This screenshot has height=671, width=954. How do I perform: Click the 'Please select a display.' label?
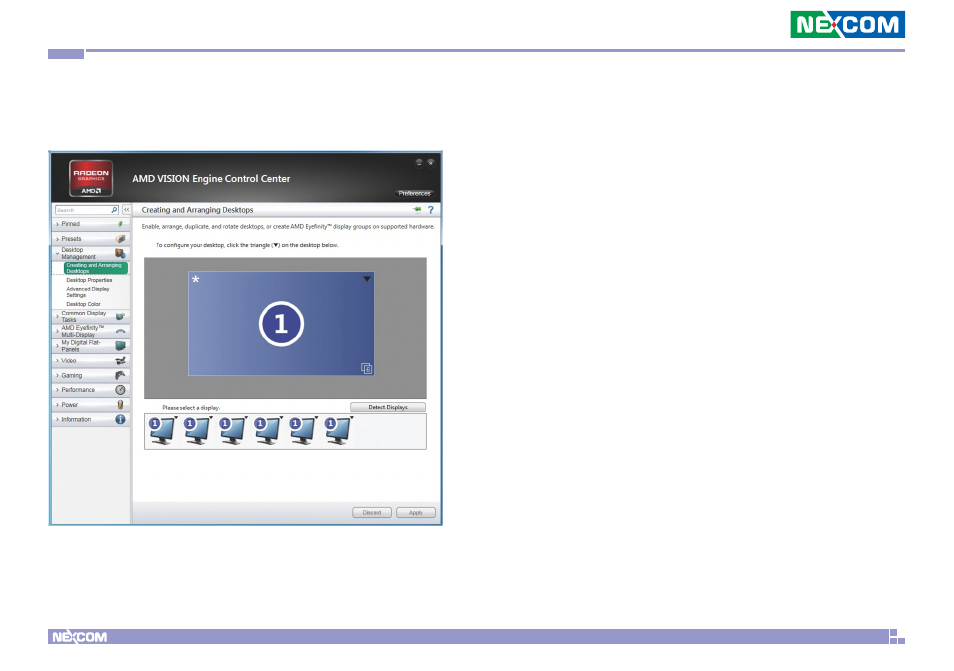(x=191, y=408)
